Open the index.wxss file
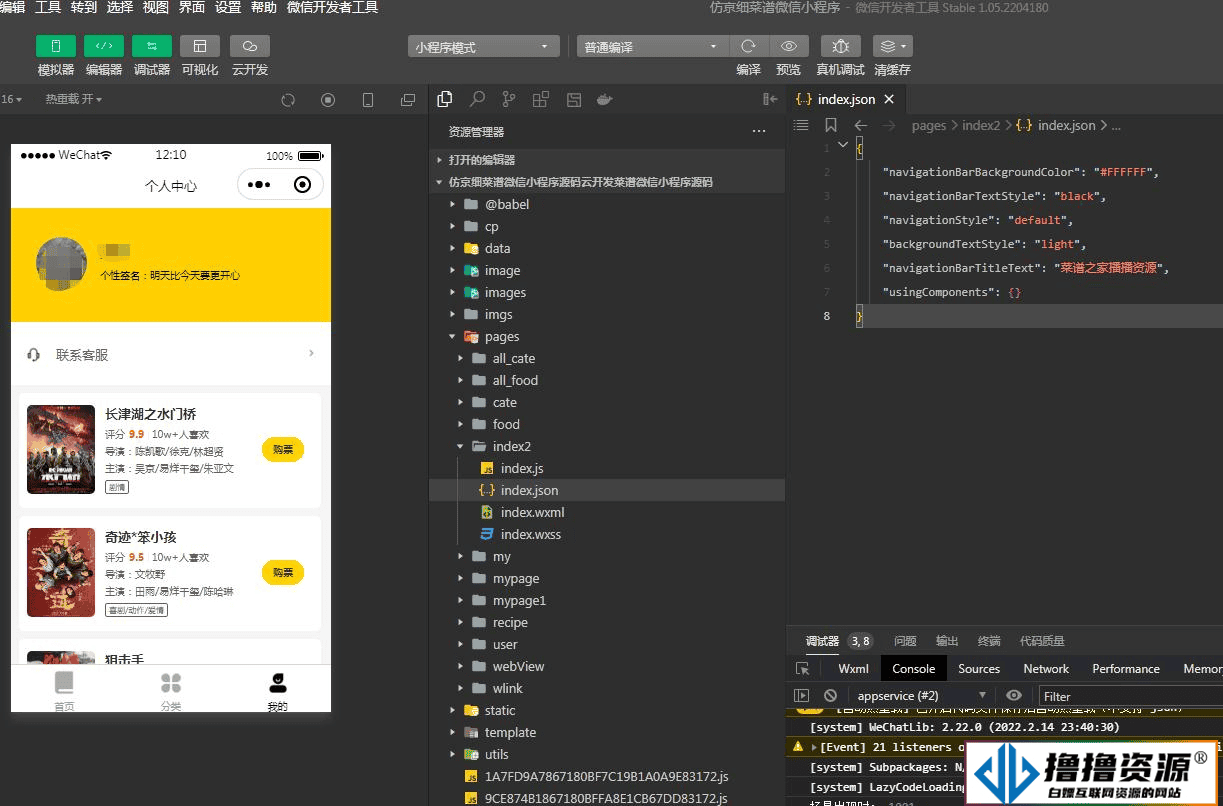This screenshot has width=1223, height=806. pos(607,534)
